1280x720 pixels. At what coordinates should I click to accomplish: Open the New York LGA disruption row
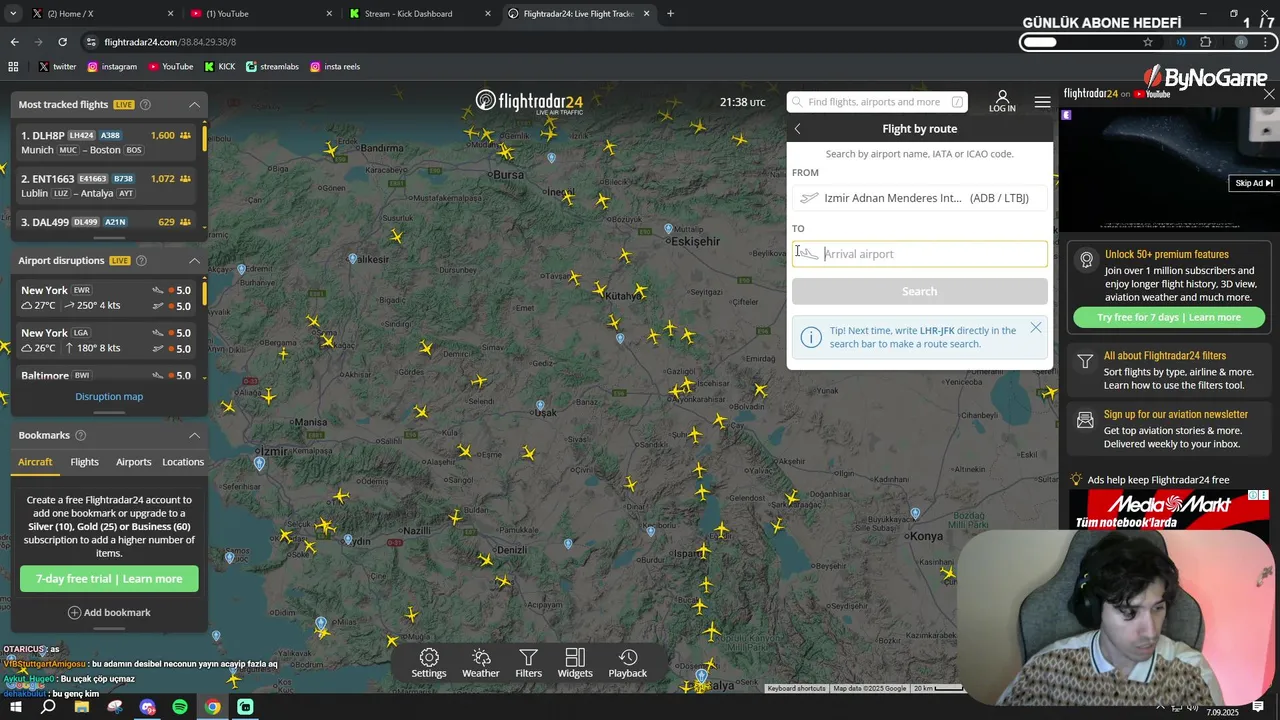pos(106,340)
